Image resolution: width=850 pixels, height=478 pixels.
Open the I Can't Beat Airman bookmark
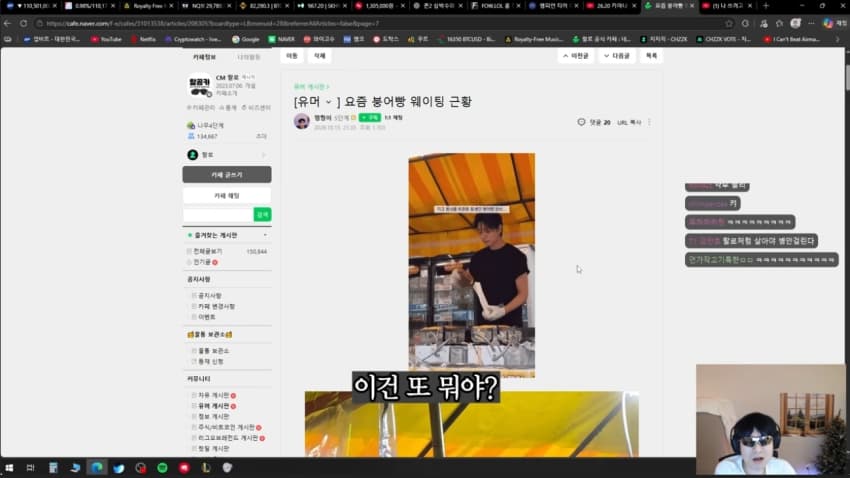tap(792, 39)
